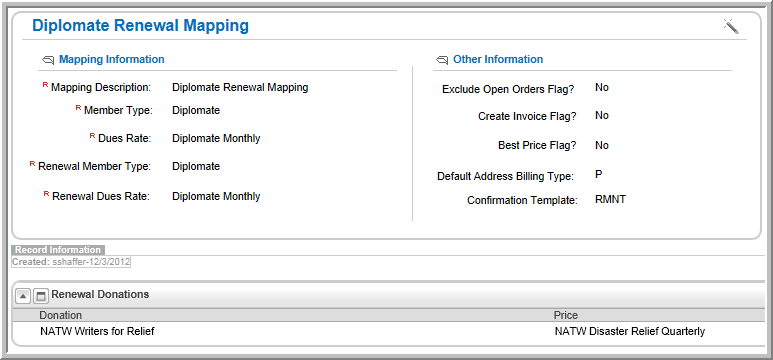The width and height of the screenshot is (773, 360).
Task: Click Best Price Flag value No
Action: (602, 145)
